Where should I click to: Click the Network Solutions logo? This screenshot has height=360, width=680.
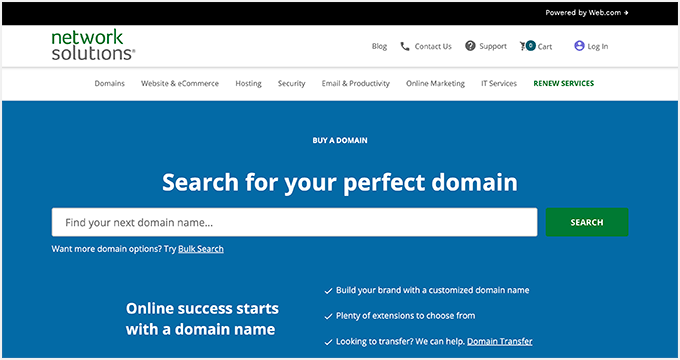click(93, 45)
